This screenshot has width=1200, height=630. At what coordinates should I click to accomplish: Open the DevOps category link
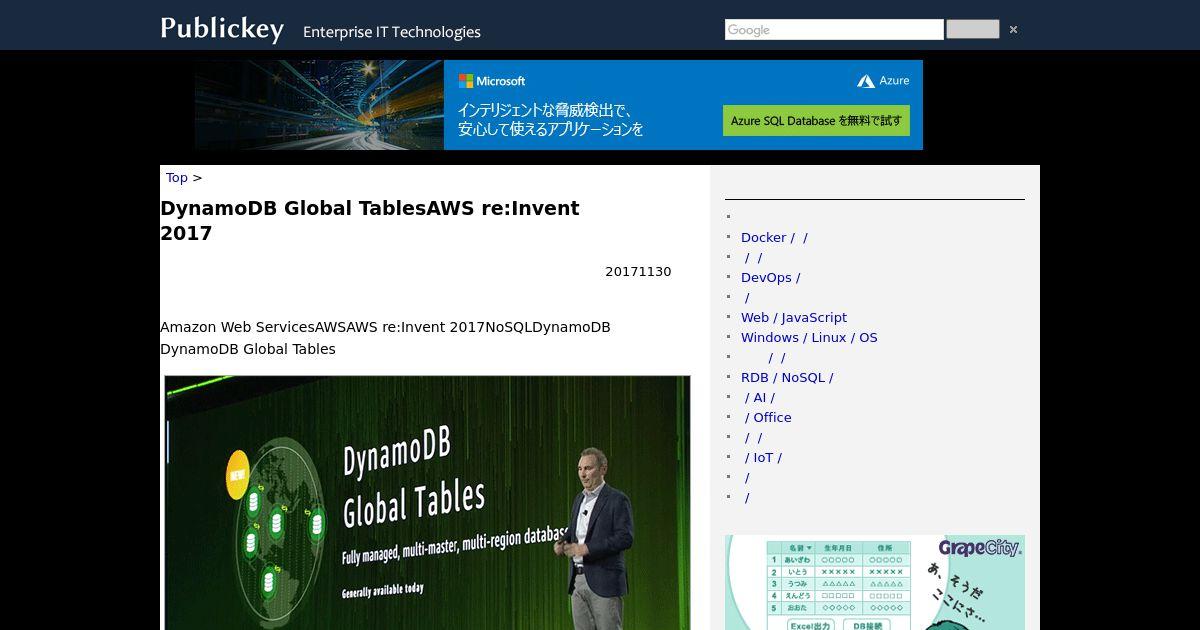[770, 277]
